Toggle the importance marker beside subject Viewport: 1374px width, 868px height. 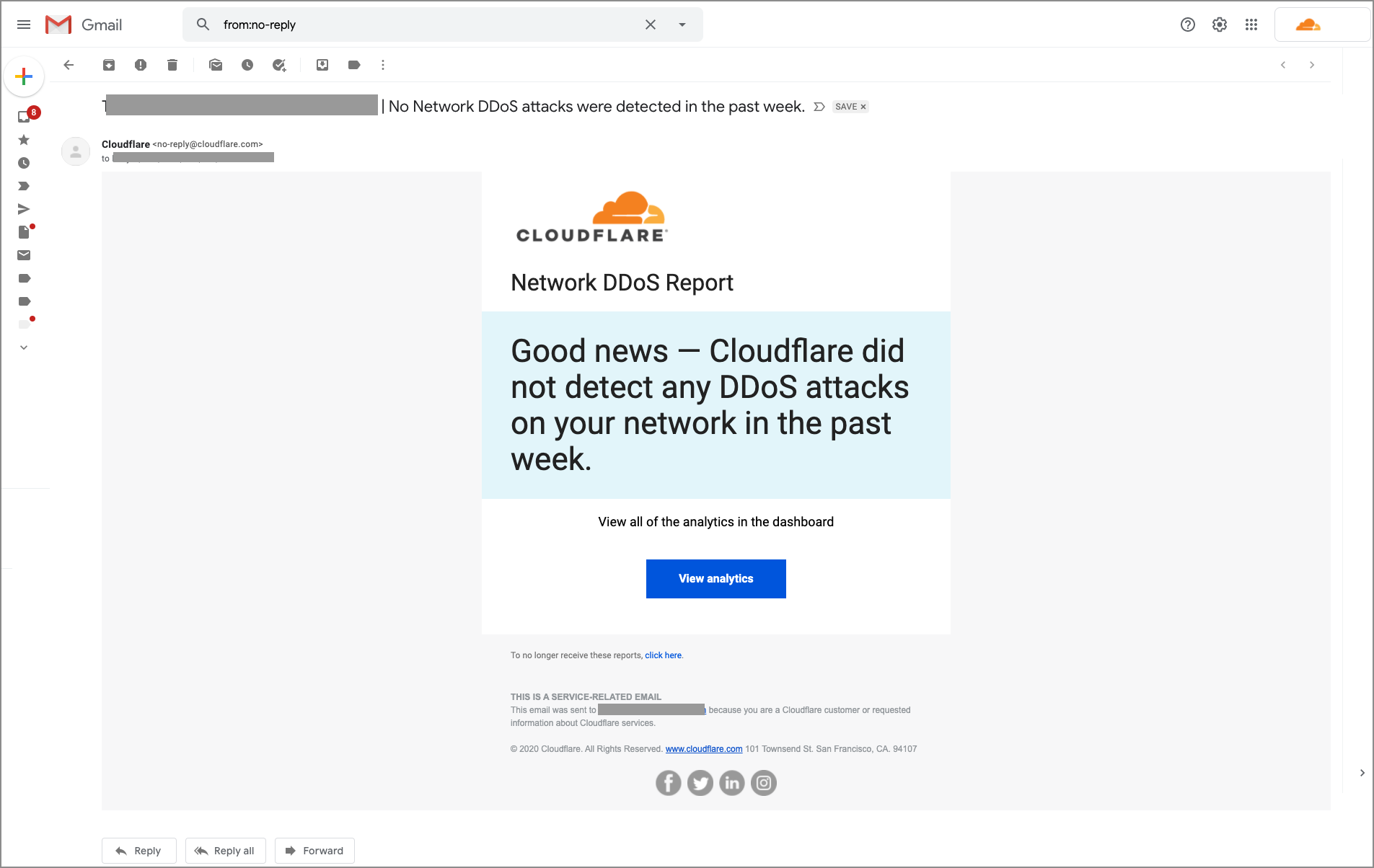[819, 107]
